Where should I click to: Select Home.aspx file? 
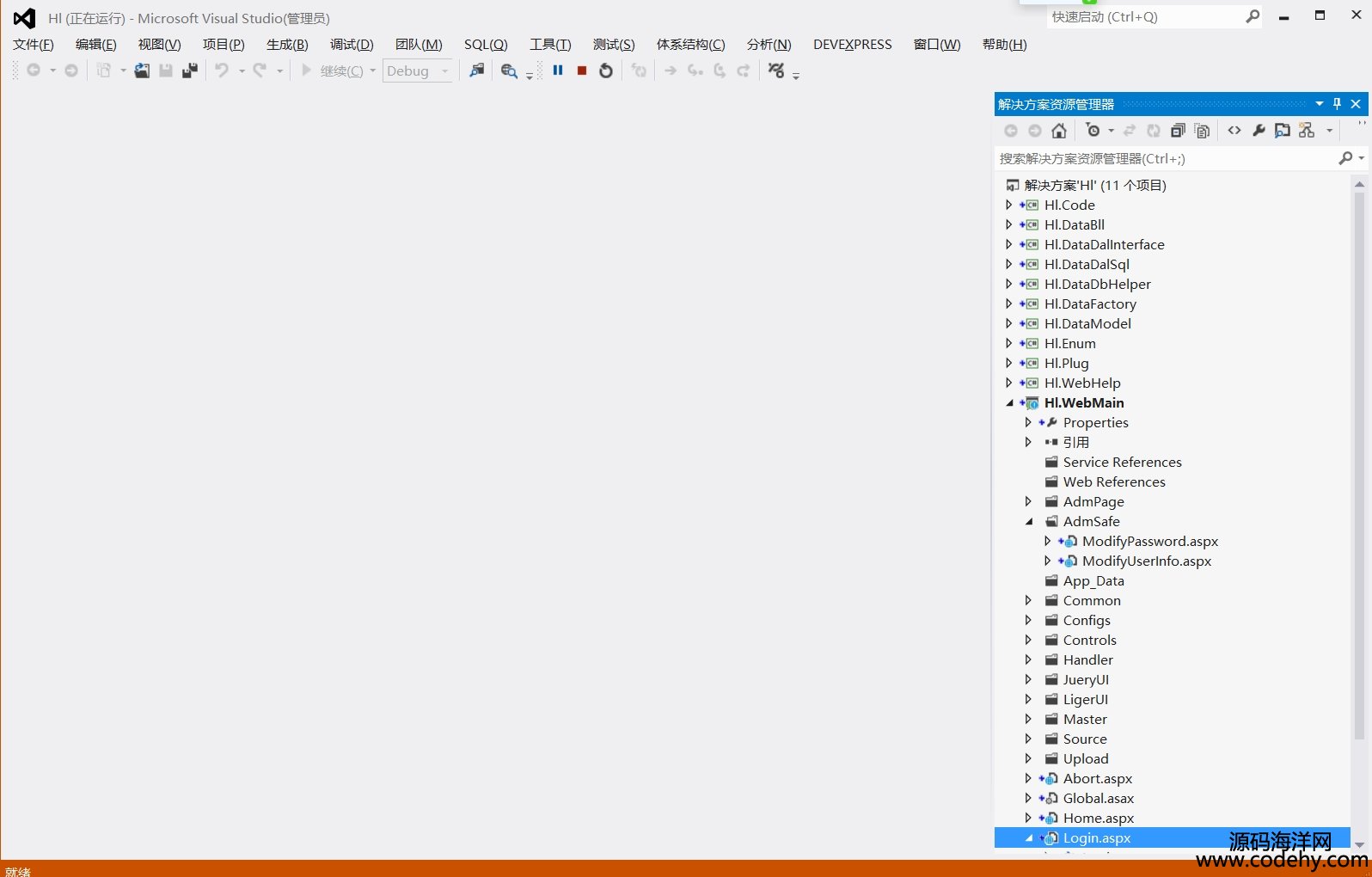pos(1099,818)
